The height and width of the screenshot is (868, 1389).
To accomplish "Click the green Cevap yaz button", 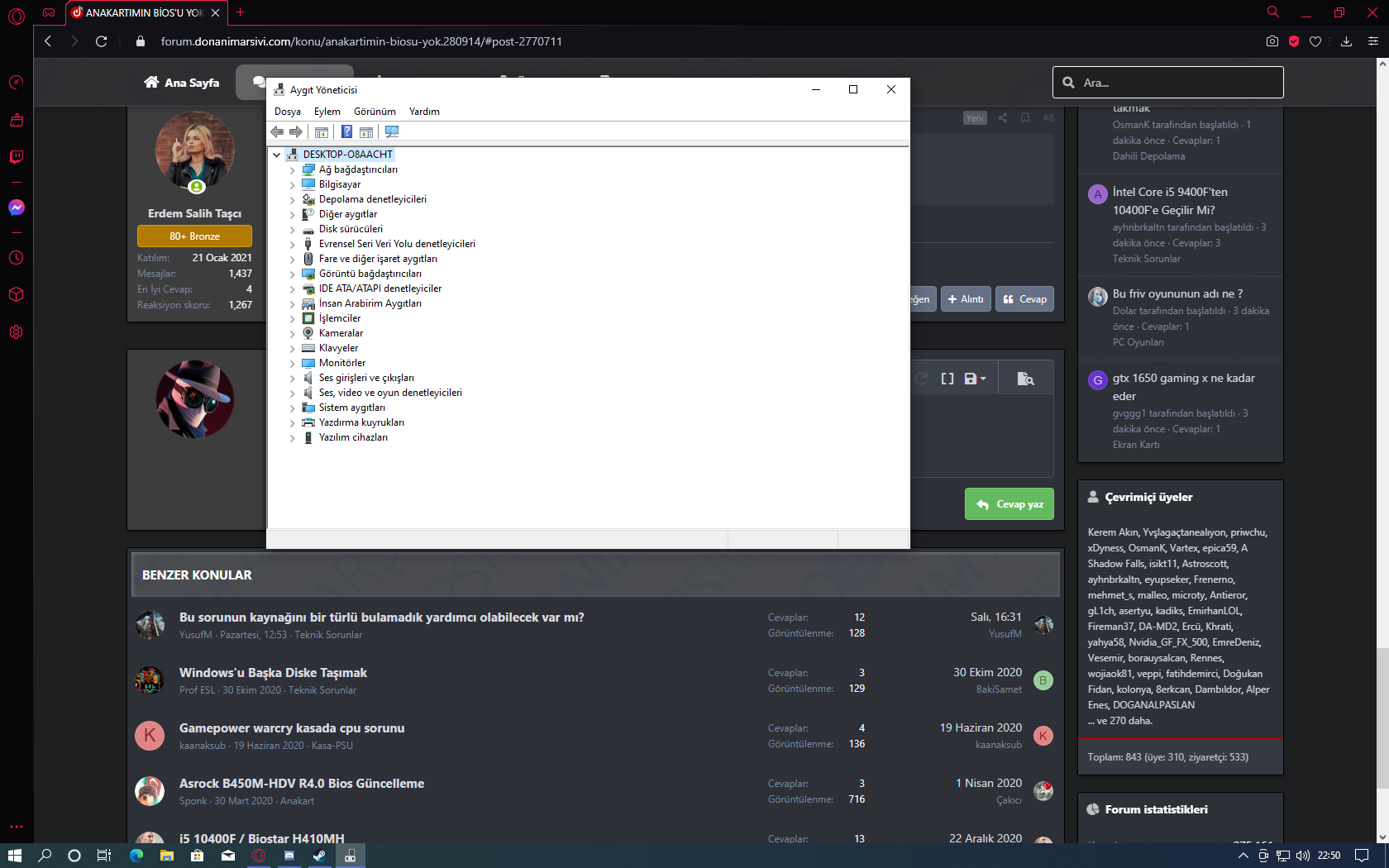I will pos(1010,504).
